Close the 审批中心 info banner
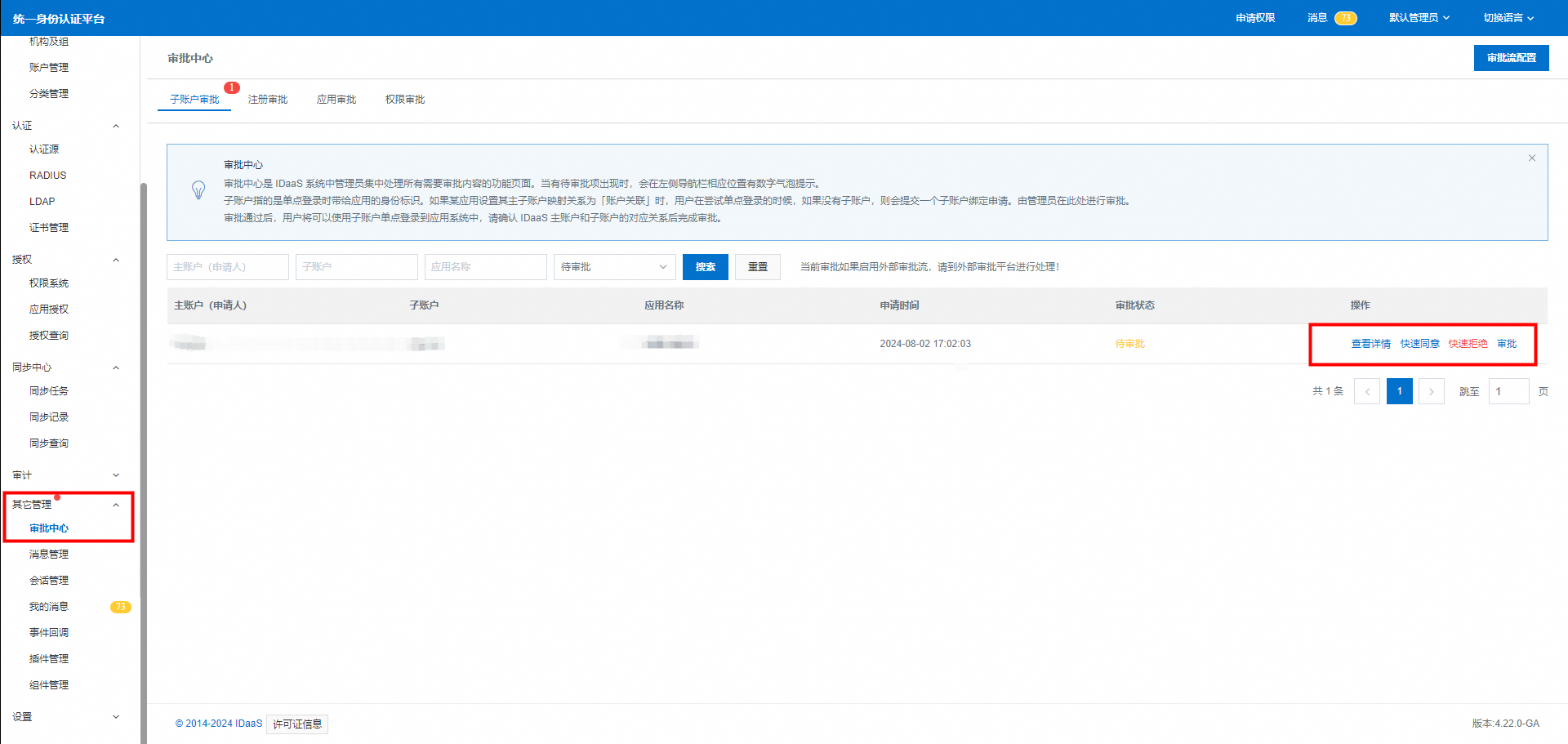The image size is (1568, 744). pyautogui.click(x=1531, y=158)
